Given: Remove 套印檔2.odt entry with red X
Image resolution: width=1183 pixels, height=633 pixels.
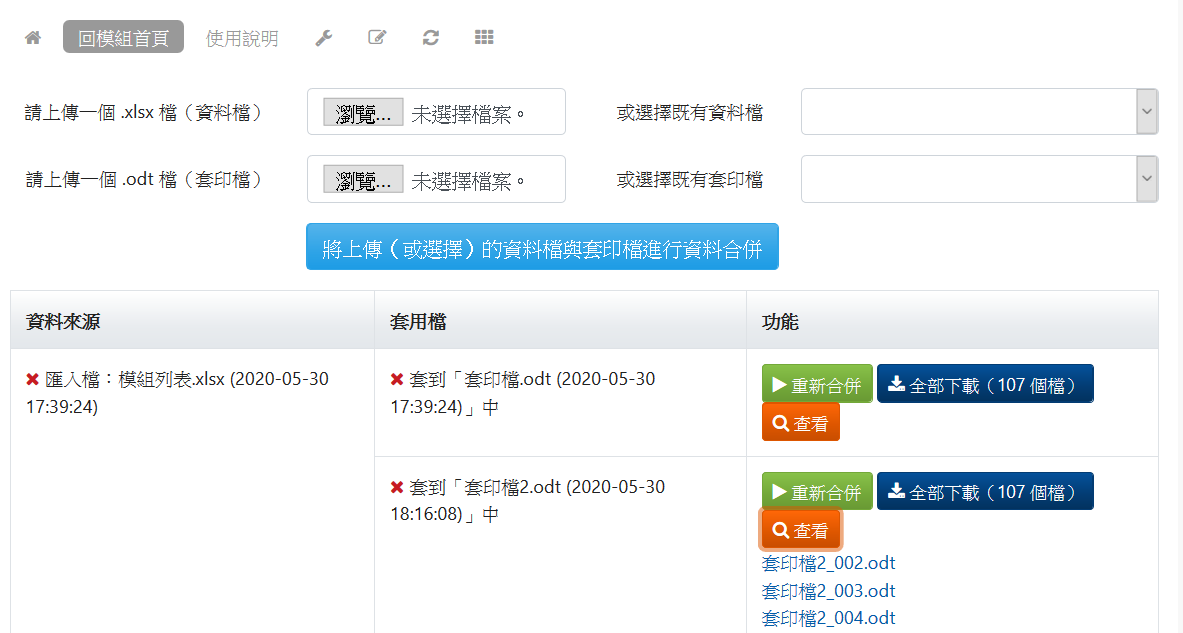Looking at the screenshot, I should click(x=397, y=488).
